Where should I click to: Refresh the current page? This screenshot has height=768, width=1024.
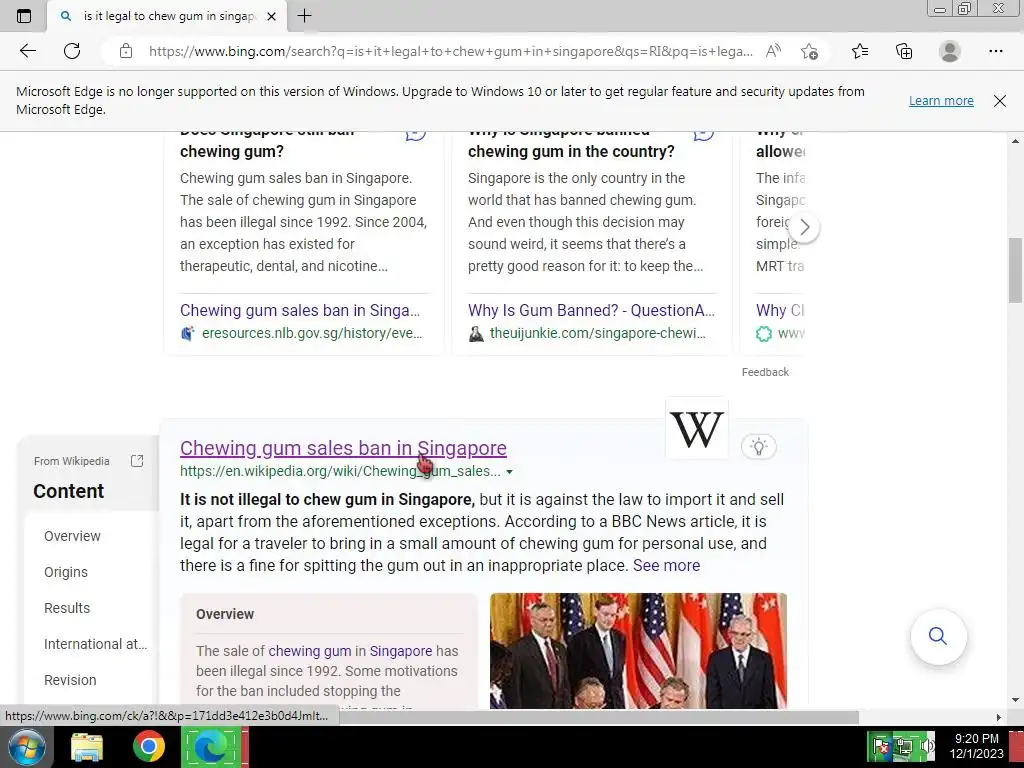click(x=72, y=51)
